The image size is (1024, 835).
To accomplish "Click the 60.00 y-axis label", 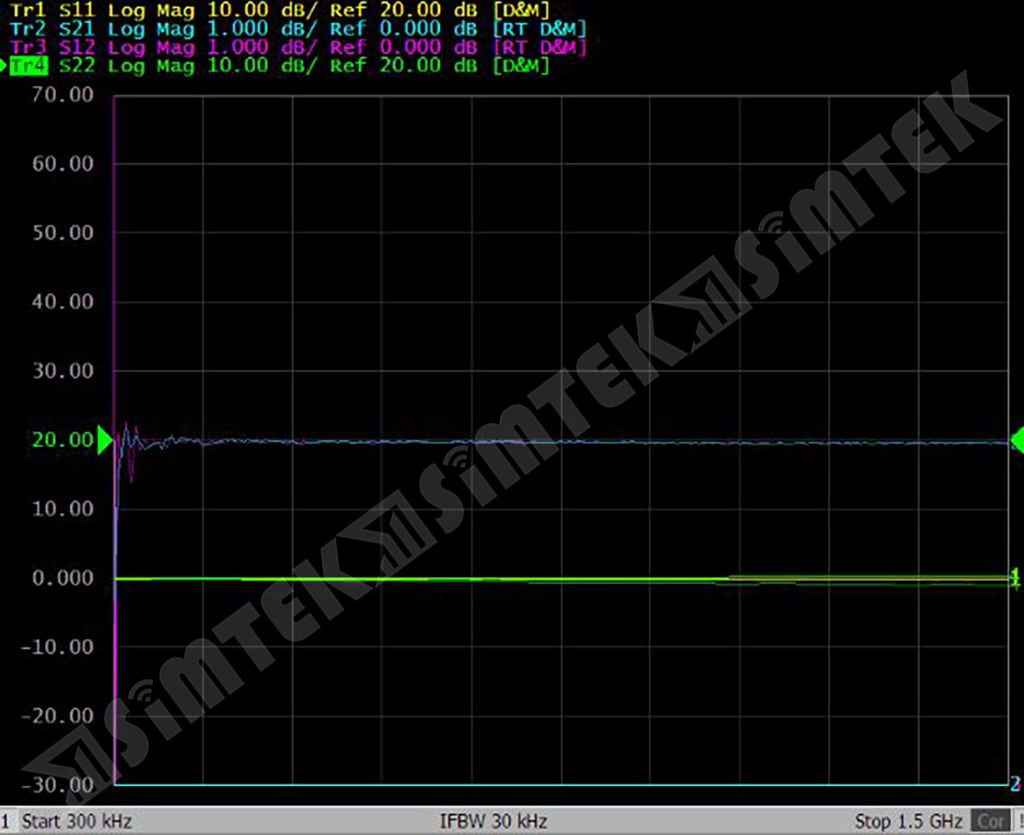I will click(x=63, y=163).
